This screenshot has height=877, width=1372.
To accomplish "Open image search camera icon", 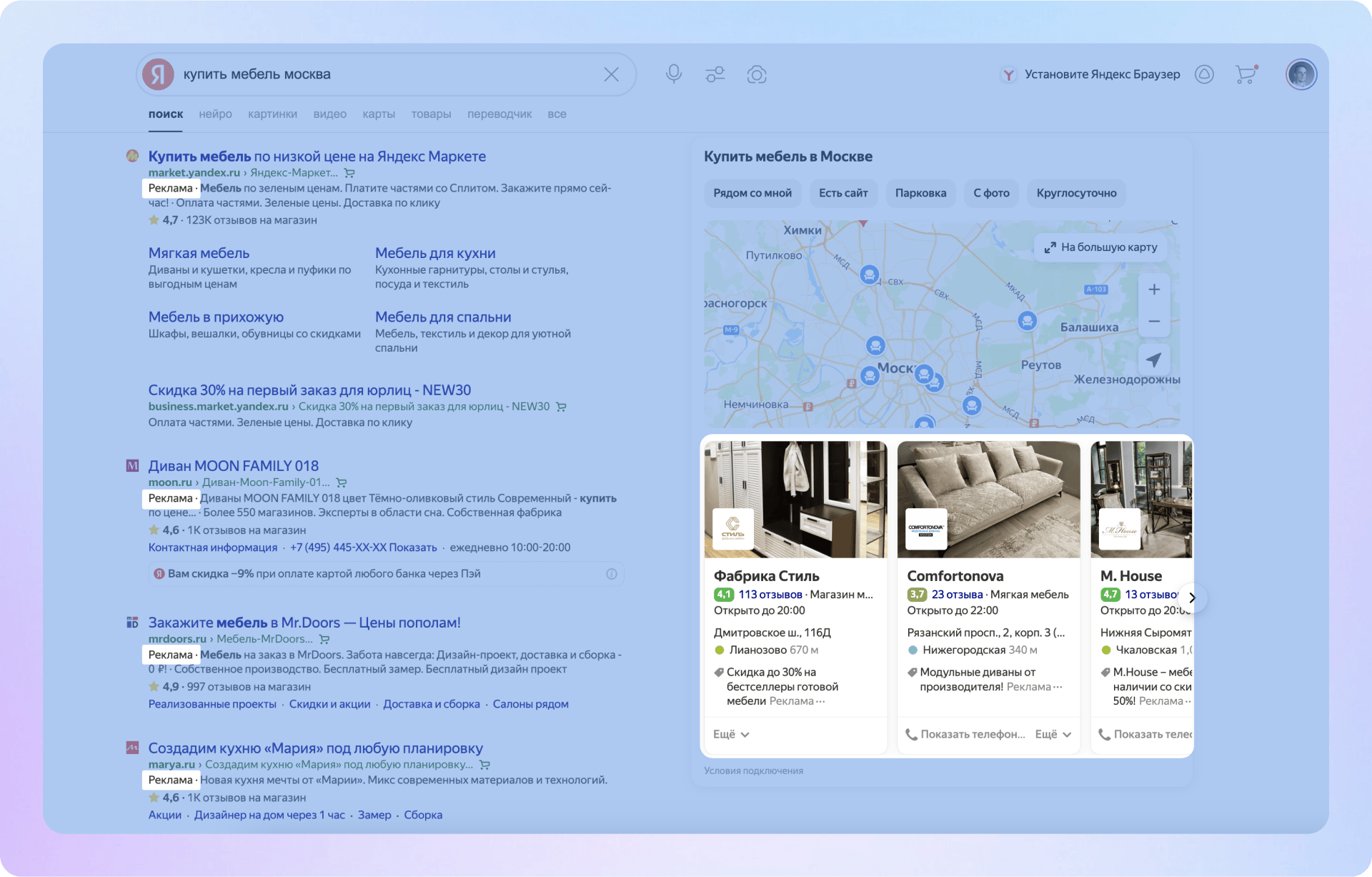I will (x=757, y=74).
